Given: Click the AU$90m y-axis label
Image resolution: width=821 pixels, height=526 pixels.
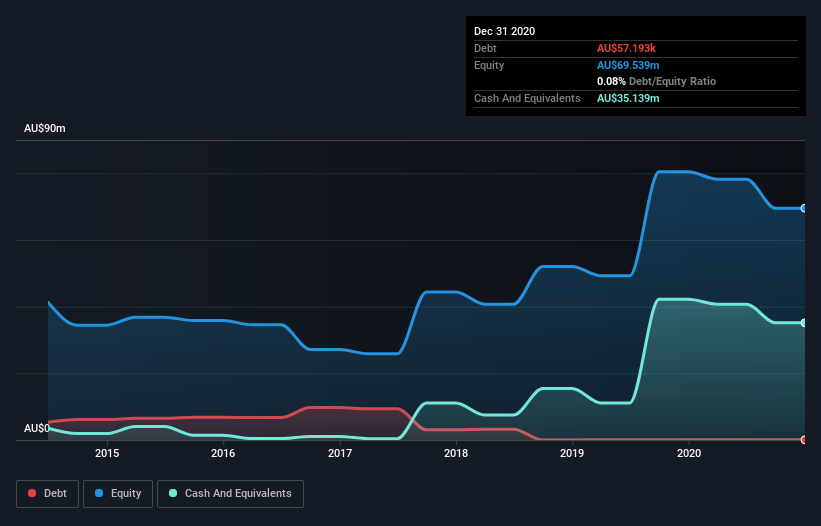Looking at the screenshot, I should click(45, 128).
